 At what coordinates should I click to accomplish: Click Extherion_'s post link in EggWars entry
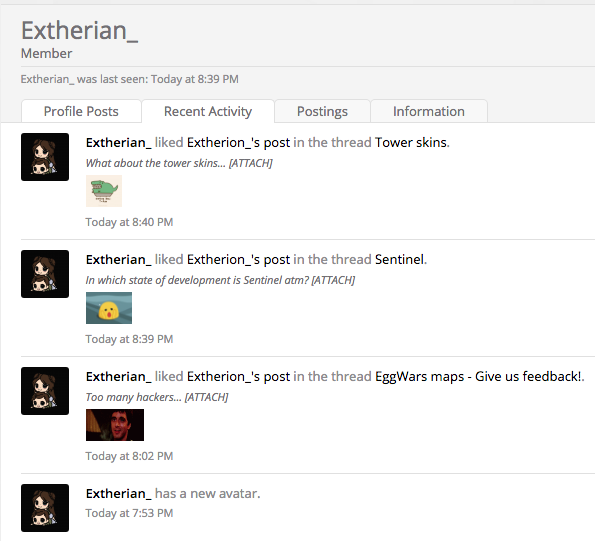(238, 377)
